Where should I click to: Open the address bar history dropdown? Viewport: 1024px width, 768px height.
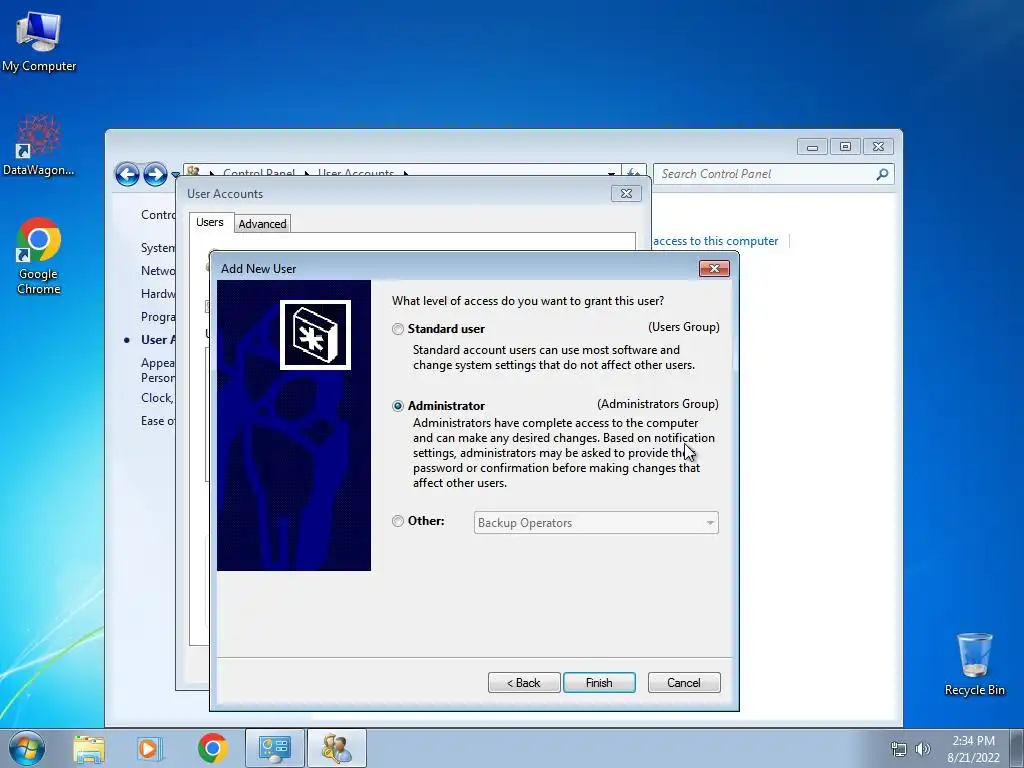611,173
